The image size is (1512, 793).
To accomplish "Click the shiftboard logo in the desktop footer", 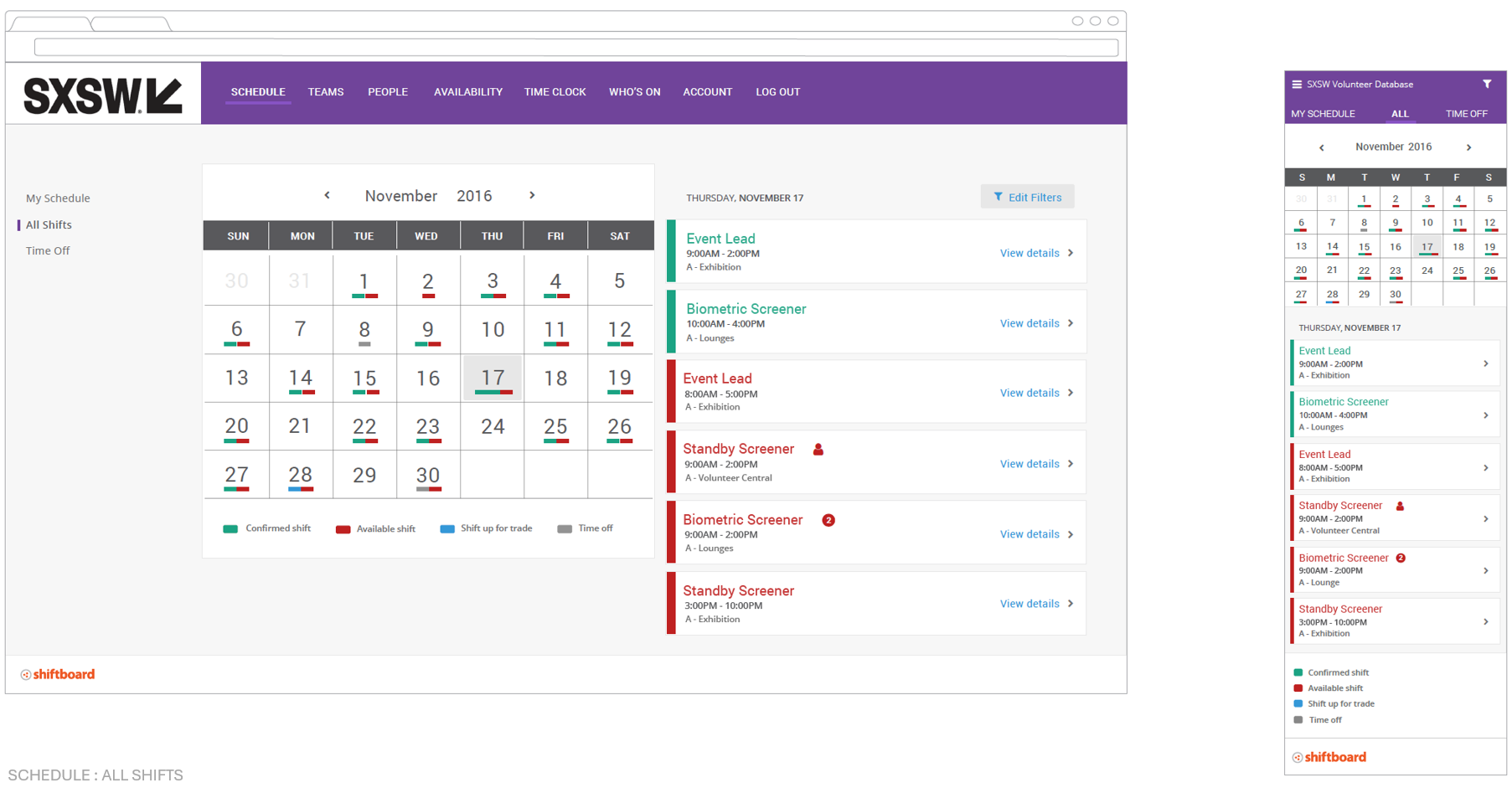I will (x=58, y=674).
